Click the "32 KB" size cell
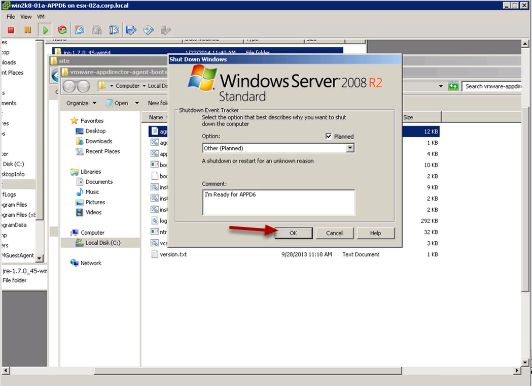 (431, 232)
